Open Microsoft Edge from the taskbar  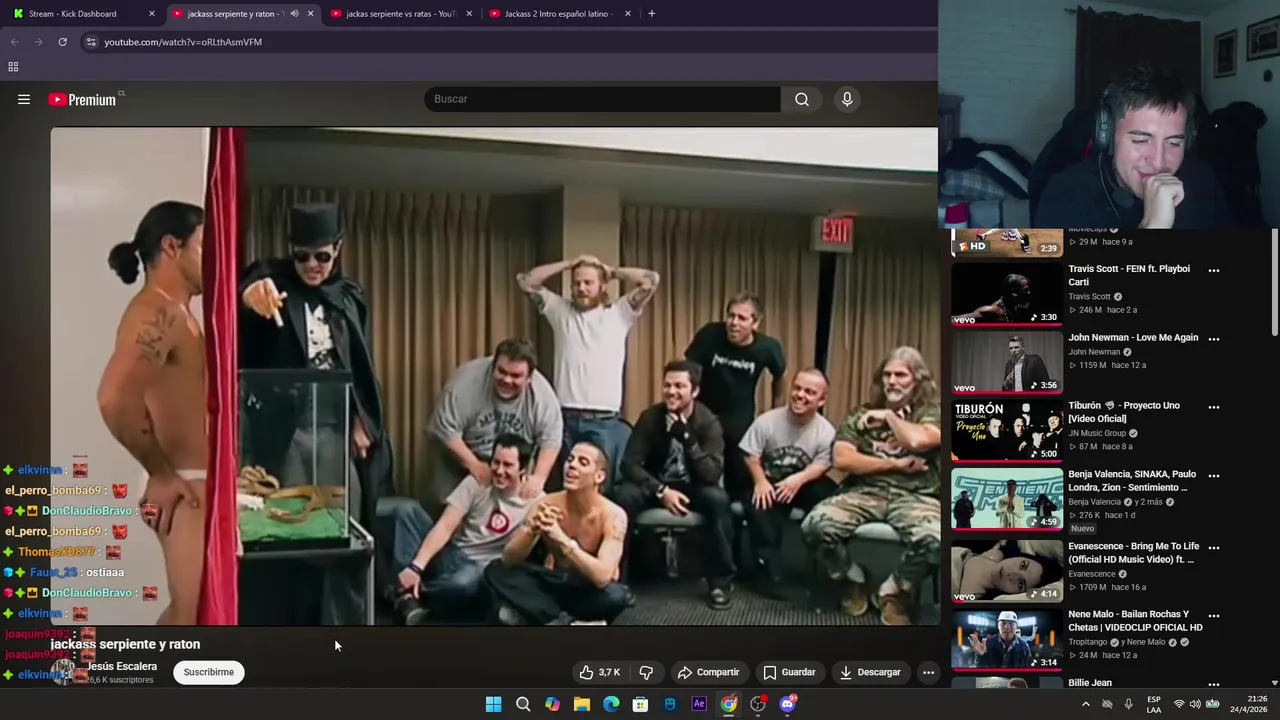point(611,704)
